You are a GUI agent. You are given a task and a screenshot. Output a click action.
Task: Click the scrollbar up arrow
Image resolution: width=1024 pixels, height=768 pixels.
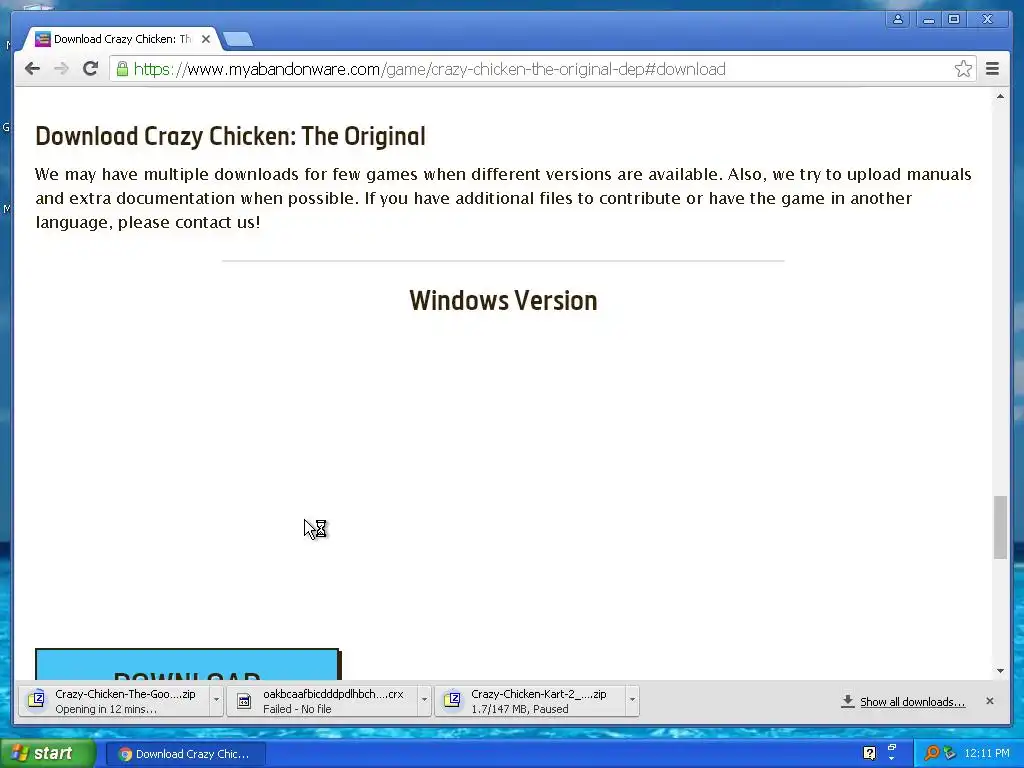pos(1000,97)
